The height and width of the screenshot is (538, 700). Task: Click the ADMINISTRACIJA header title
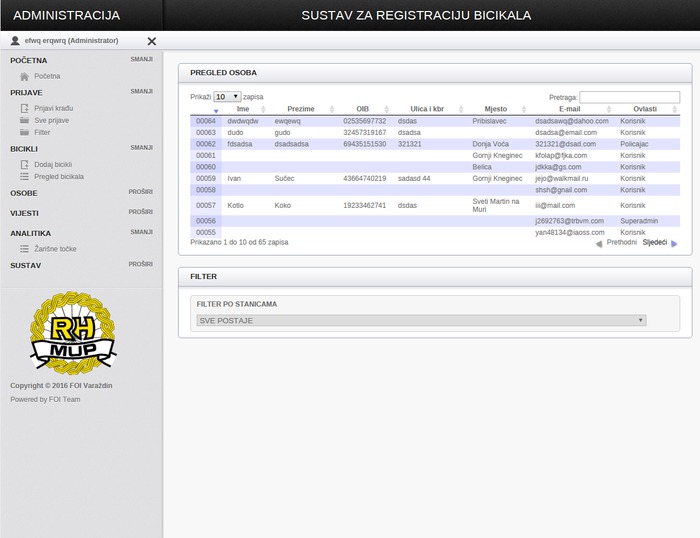[67, 16]
